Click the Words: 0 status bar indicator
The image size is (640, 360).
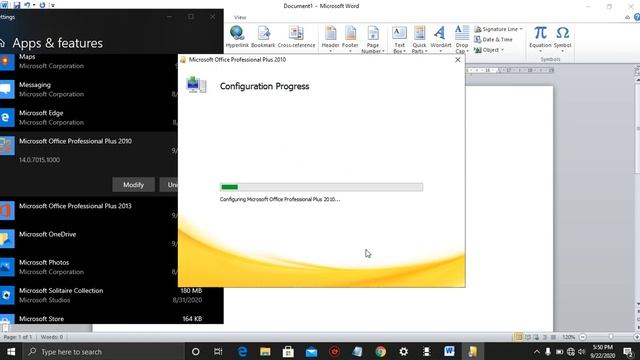tap(52, 337)
